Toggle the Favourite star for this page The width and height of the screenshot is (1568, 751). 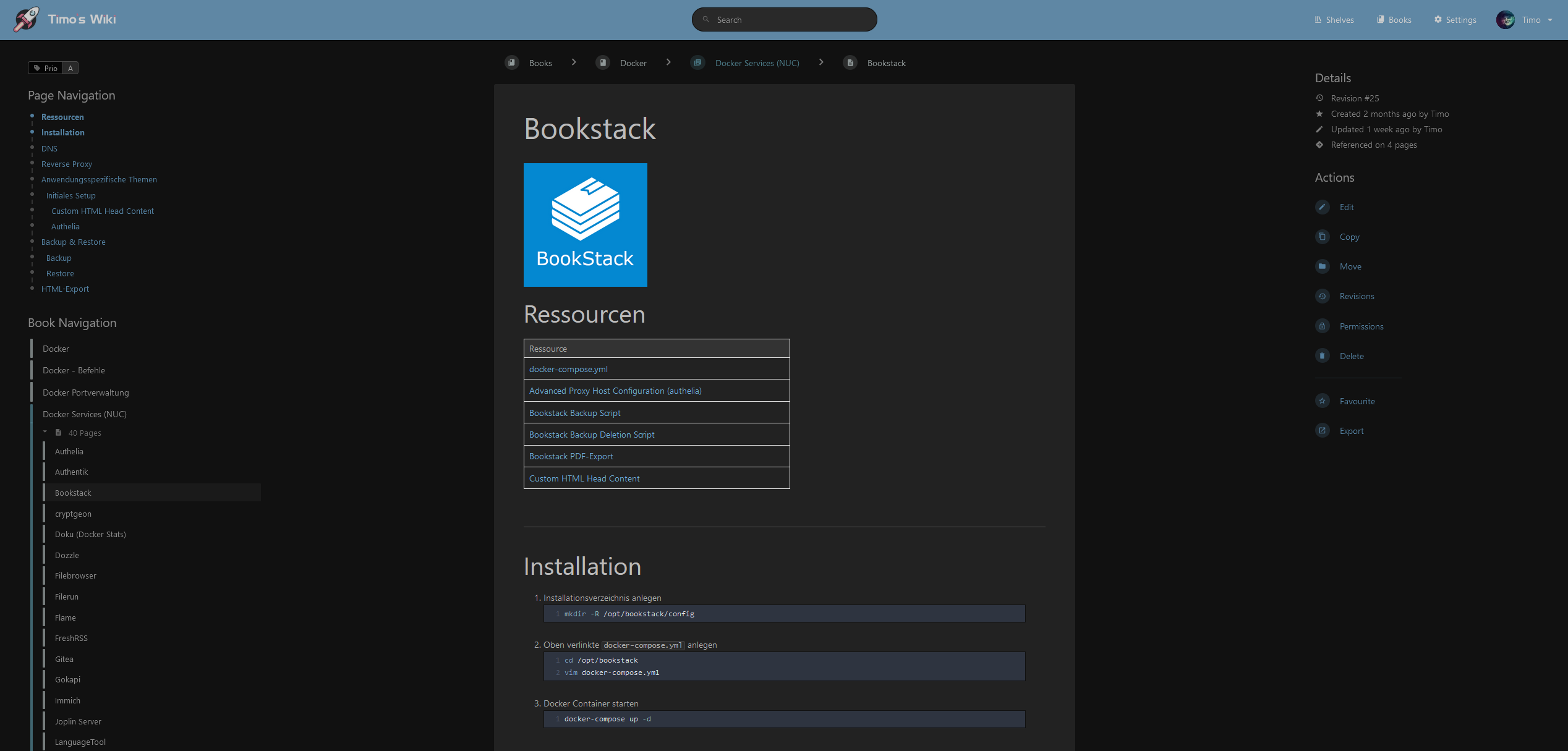coord(1322,401)
